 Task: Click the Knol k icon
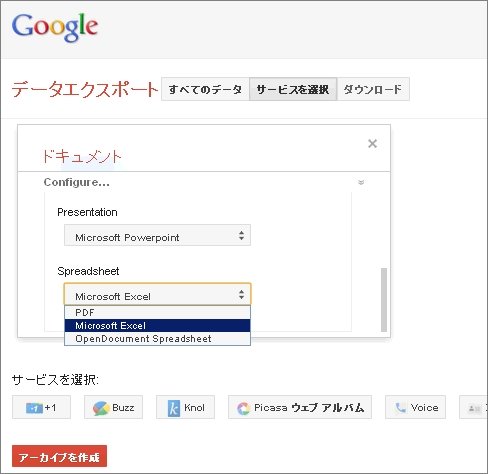point(174,408)
